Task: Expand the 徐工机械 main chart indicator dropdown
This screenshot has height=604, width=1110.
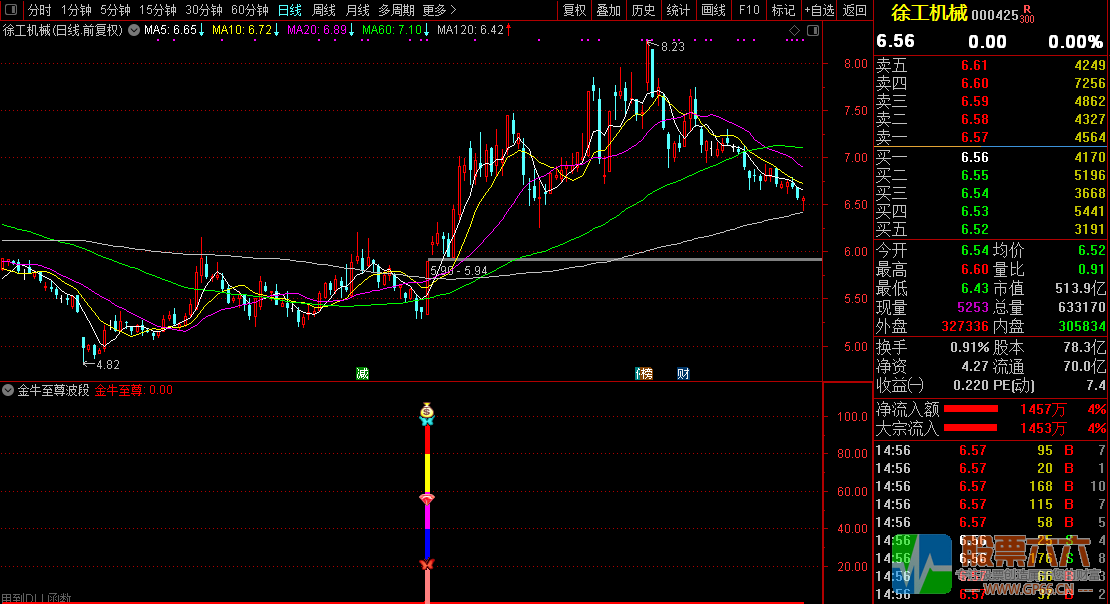Action: 133,30
